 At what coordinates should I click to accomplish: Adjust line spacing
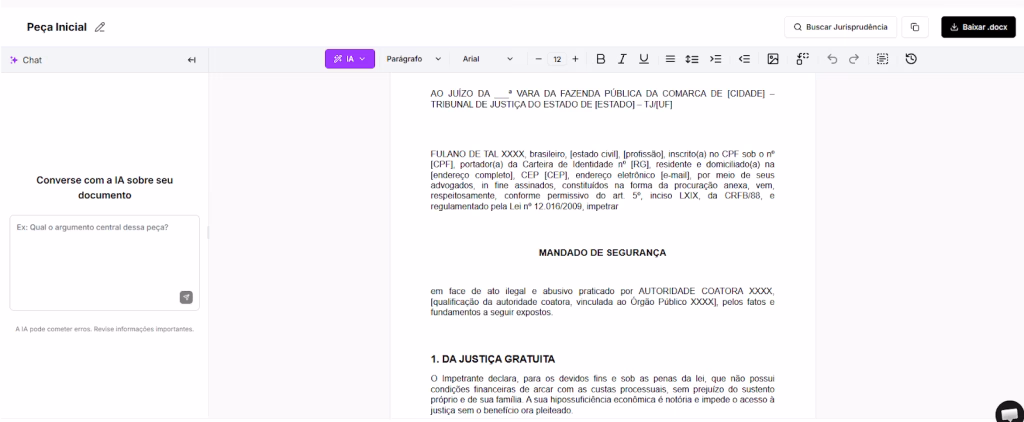(x=692, y=59)
